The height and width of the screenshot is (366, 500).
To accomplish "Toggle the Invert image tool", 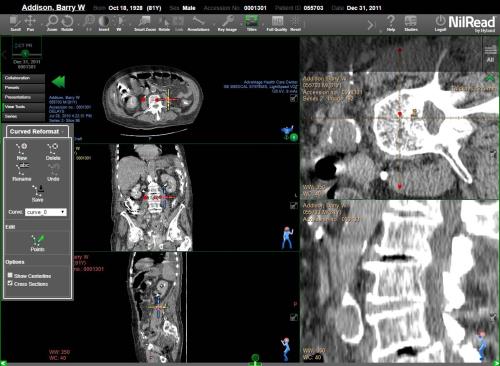I will point(104,23).
